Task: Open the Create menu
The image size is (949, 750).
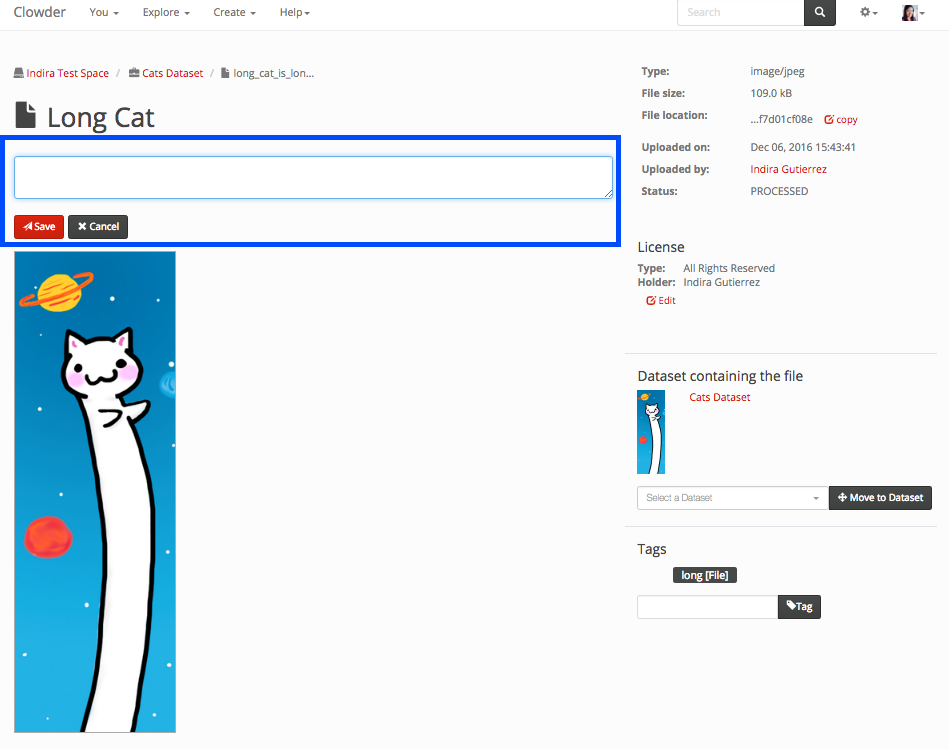Action: (234, 13)
